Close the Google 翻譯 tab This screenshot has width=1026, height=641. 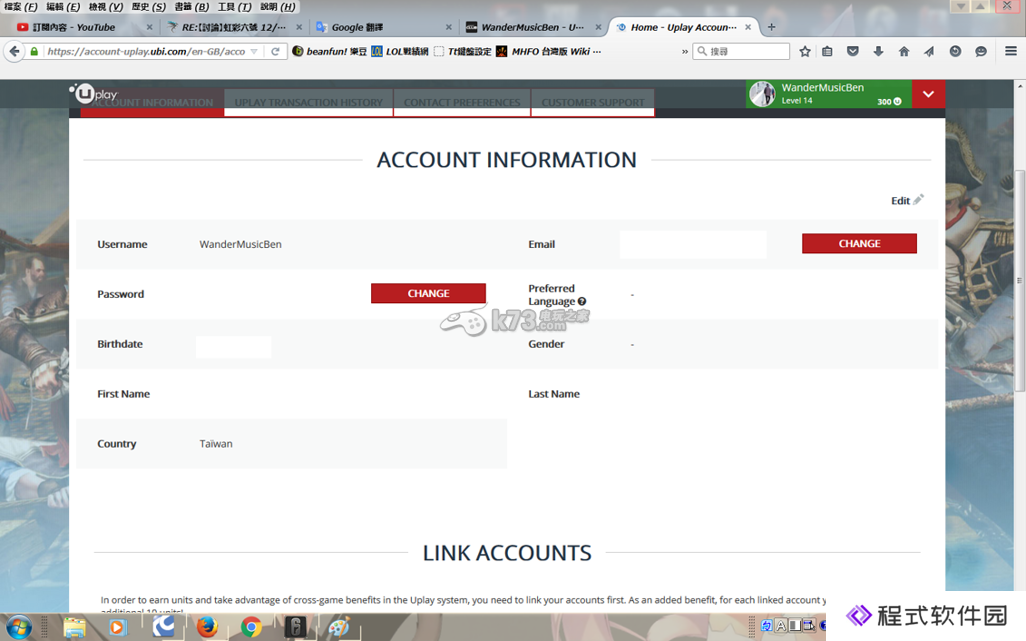448,27
